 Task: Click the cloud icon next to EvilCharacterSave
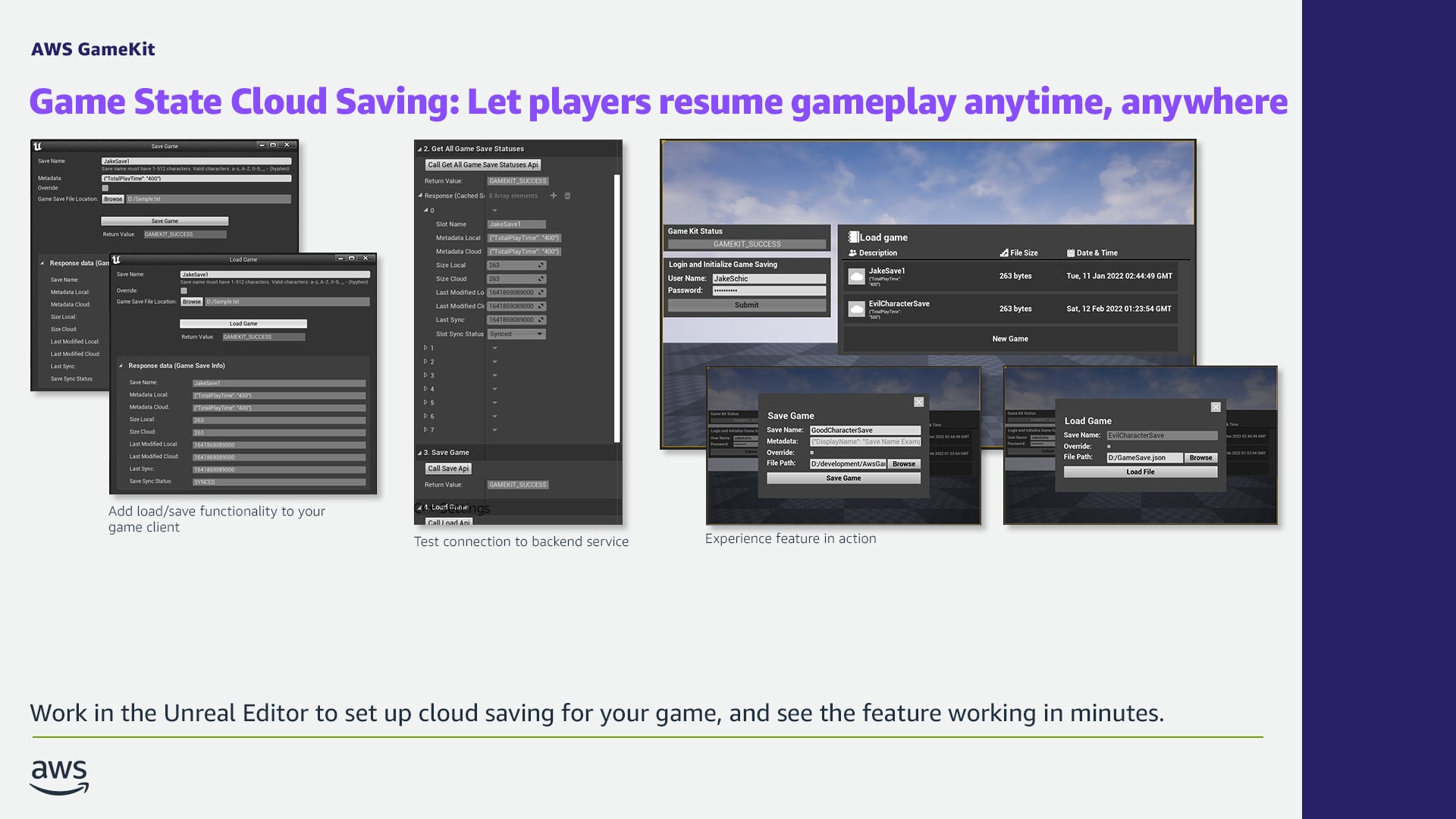point(856,309)
